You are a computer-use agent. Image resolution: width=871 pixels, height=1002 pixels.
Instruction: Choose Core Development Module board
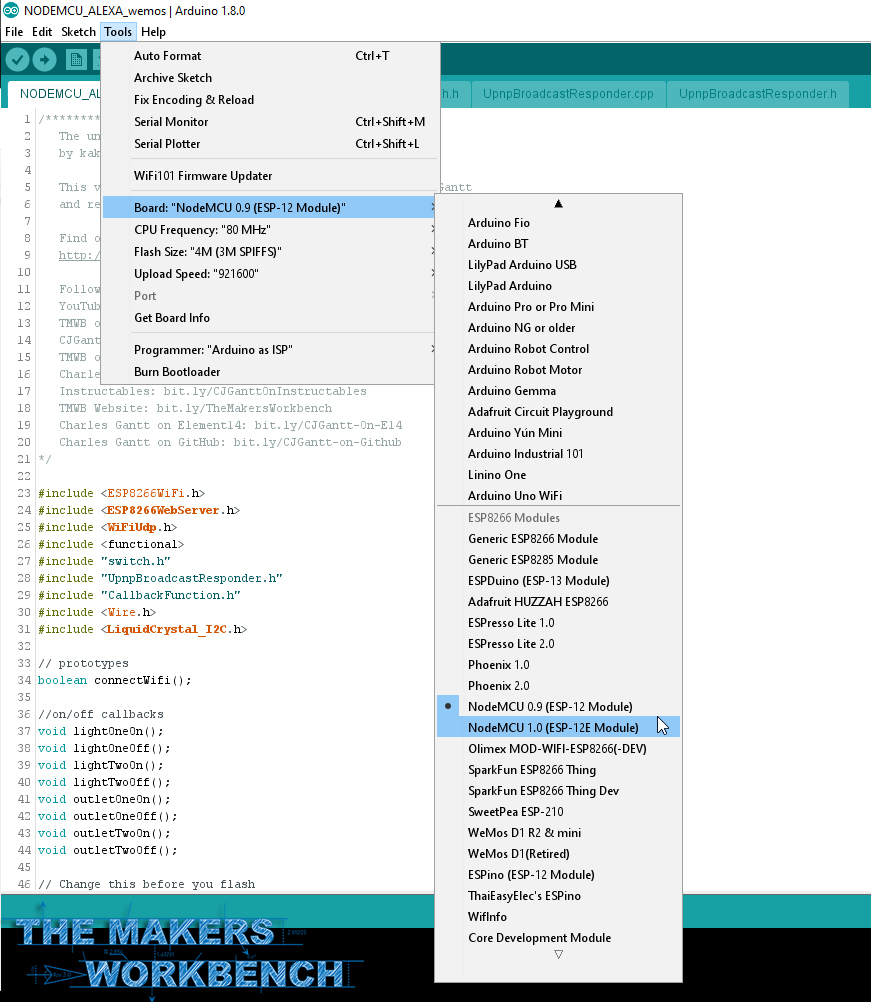(x=559, y=937)
